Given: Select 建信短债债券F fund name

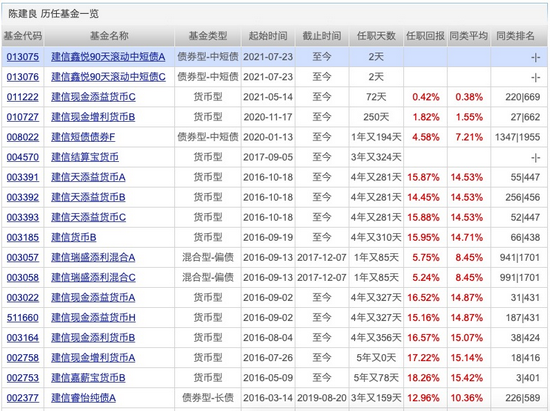Looking at the screenshot, I should 83,137.
